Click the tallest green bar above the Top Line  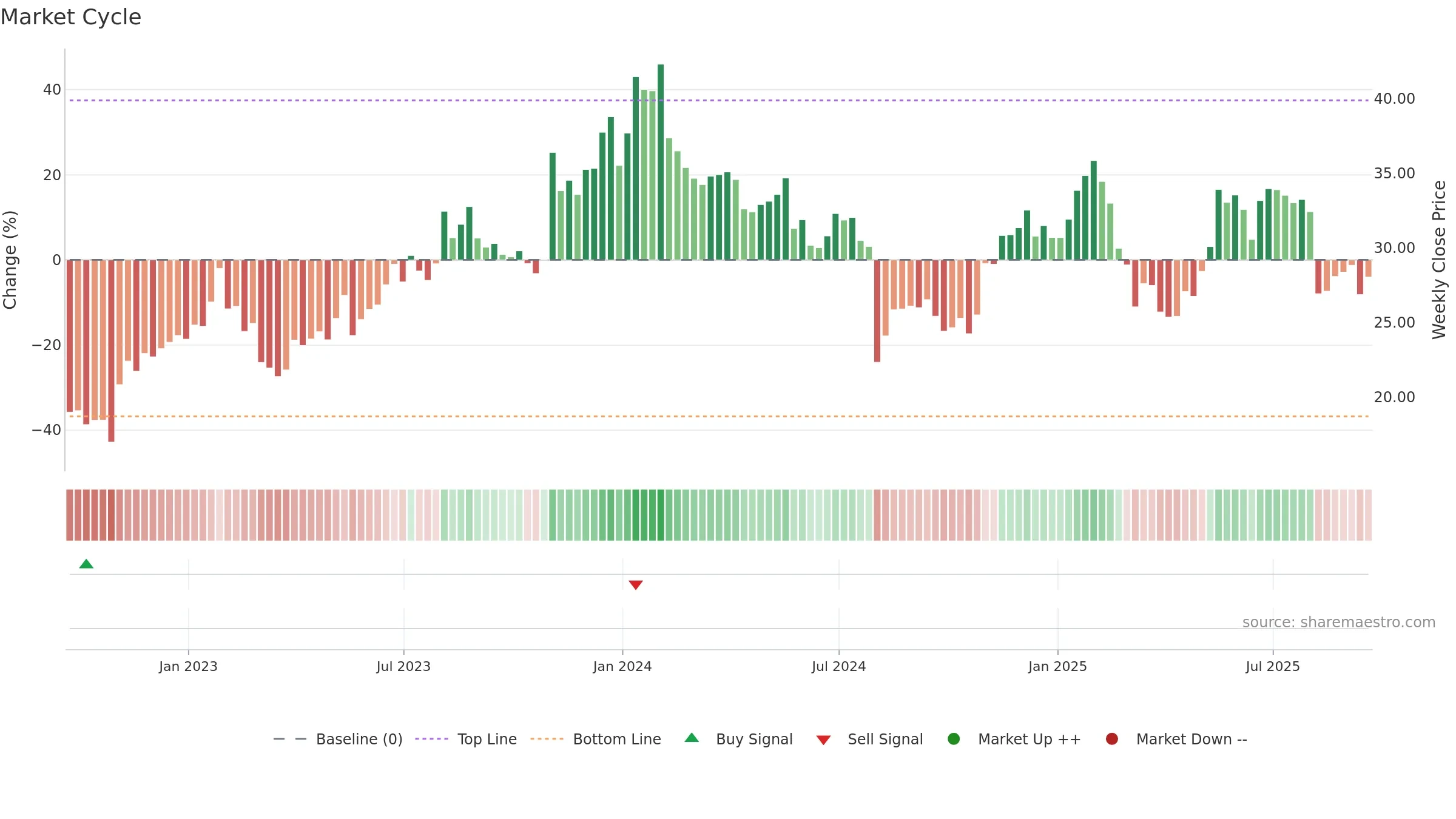click(x=661, y=162)
